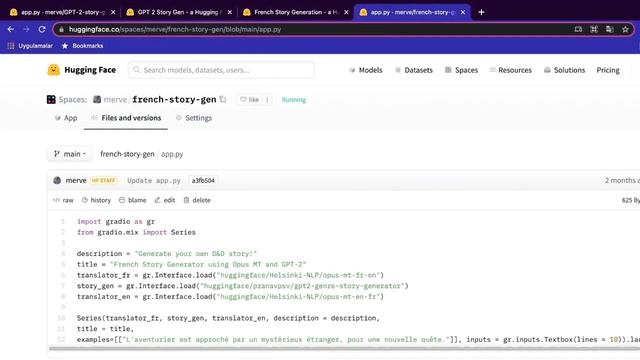Switch to GPT 2 Story Gen tab
Image resolution: width=640 pixels, height=360 pixels.
[179, 12]
